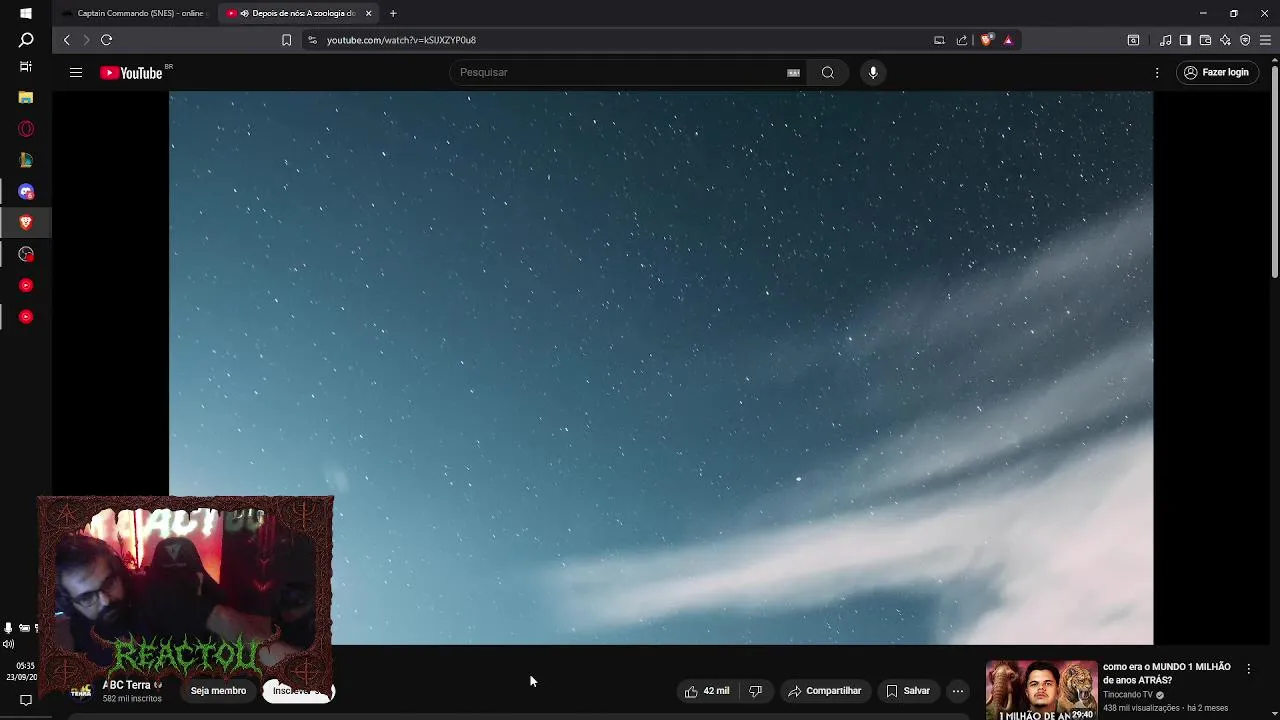Click the Fazer login button
Viewport: 1280px width, 720px height.
click(1216, 72)
